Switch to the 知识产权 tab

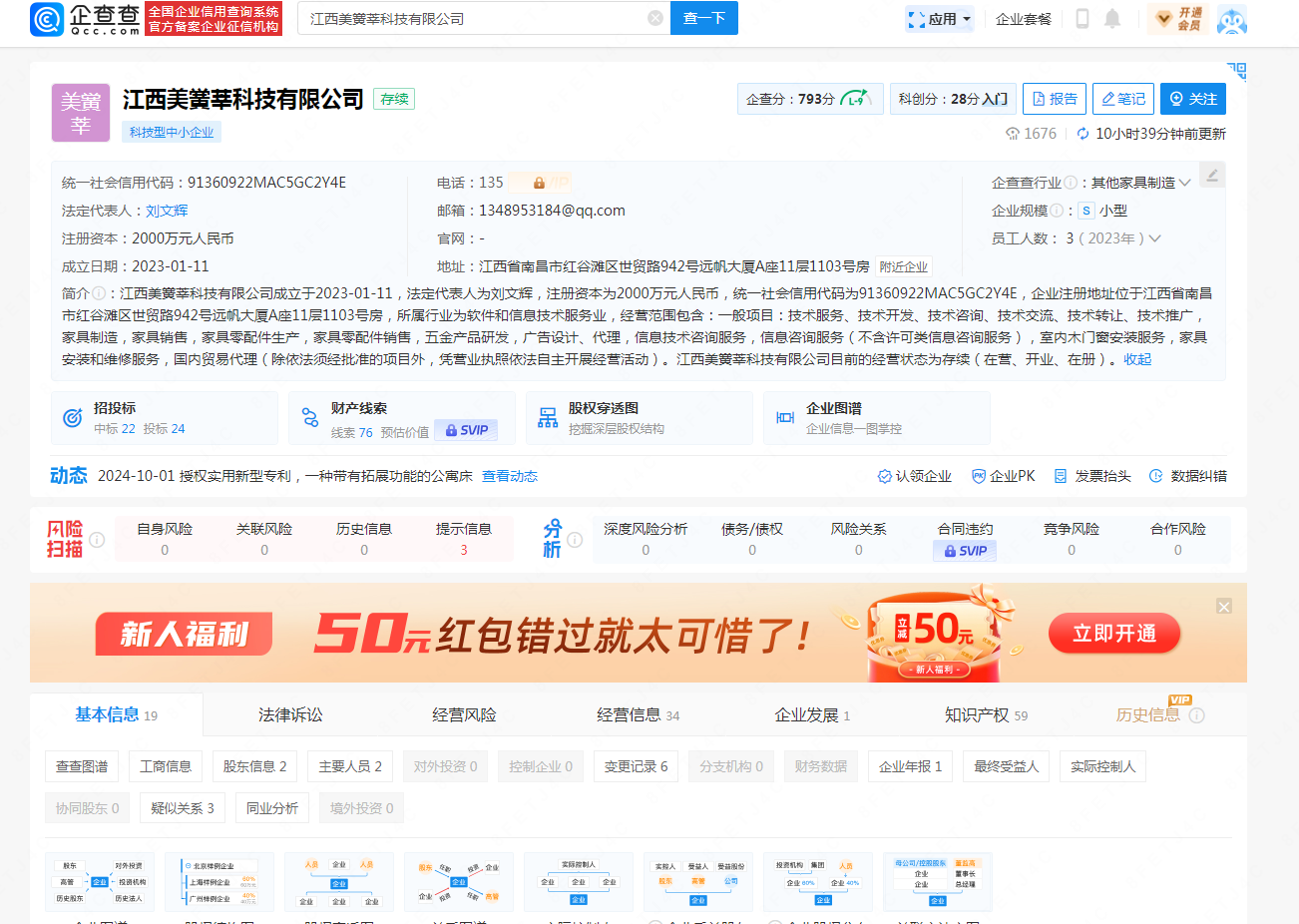[986, 714]
